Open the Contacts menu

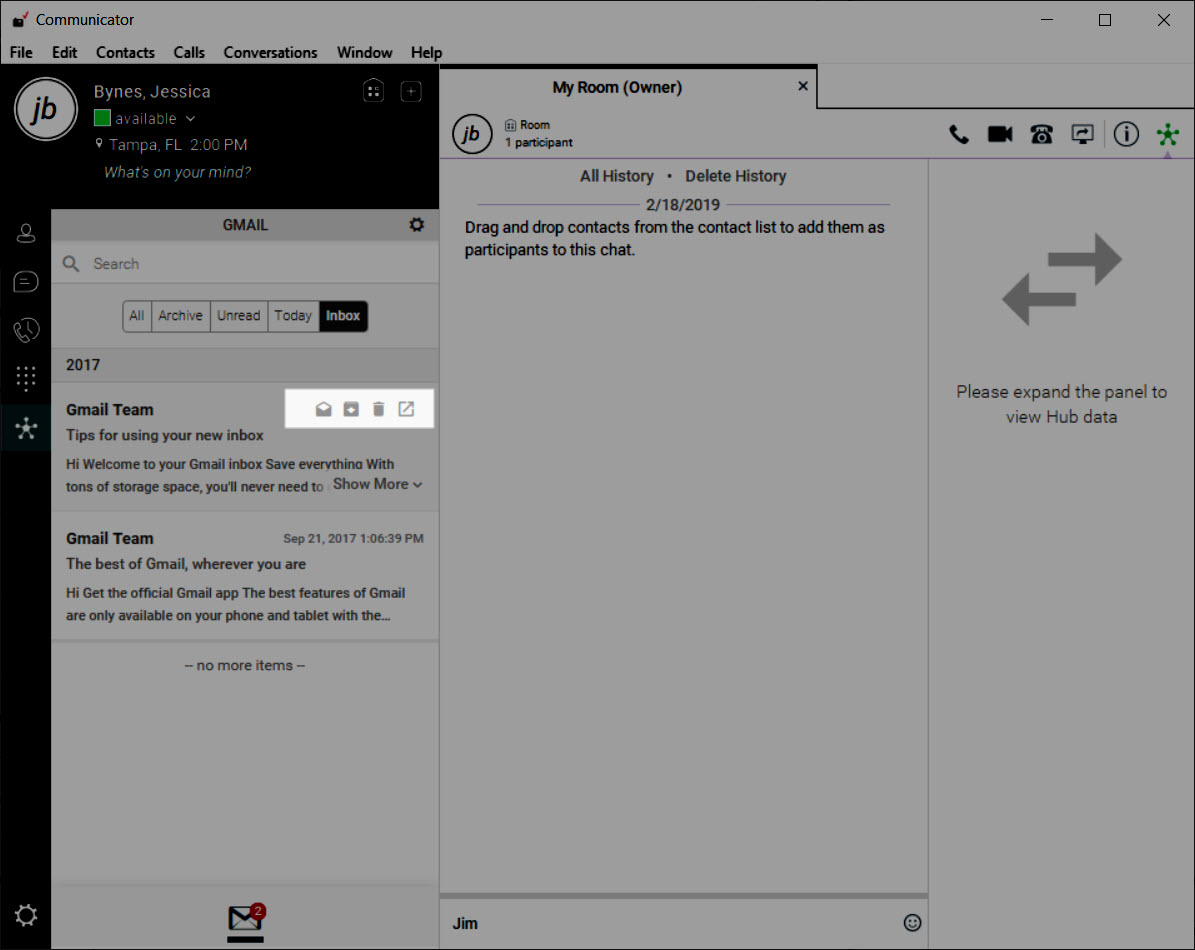point(125,53)
